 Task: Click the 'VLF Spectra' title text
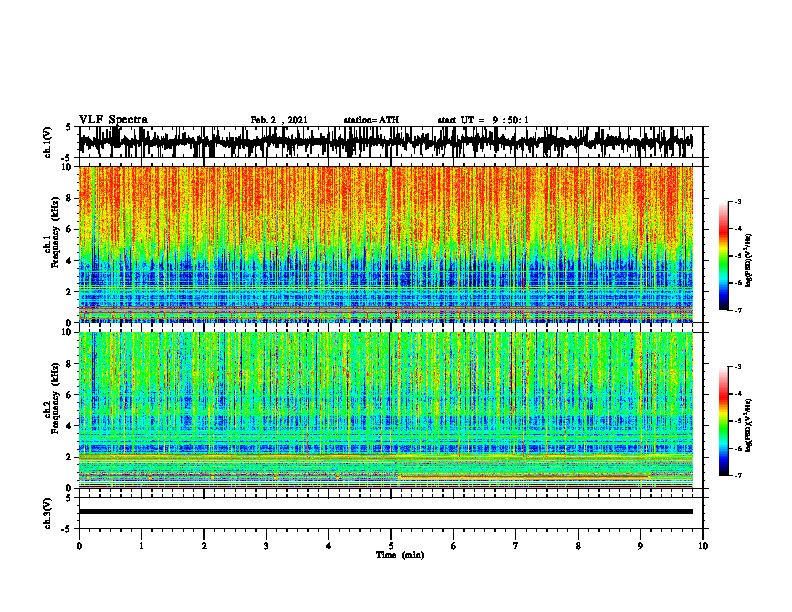tap(113, 119)
